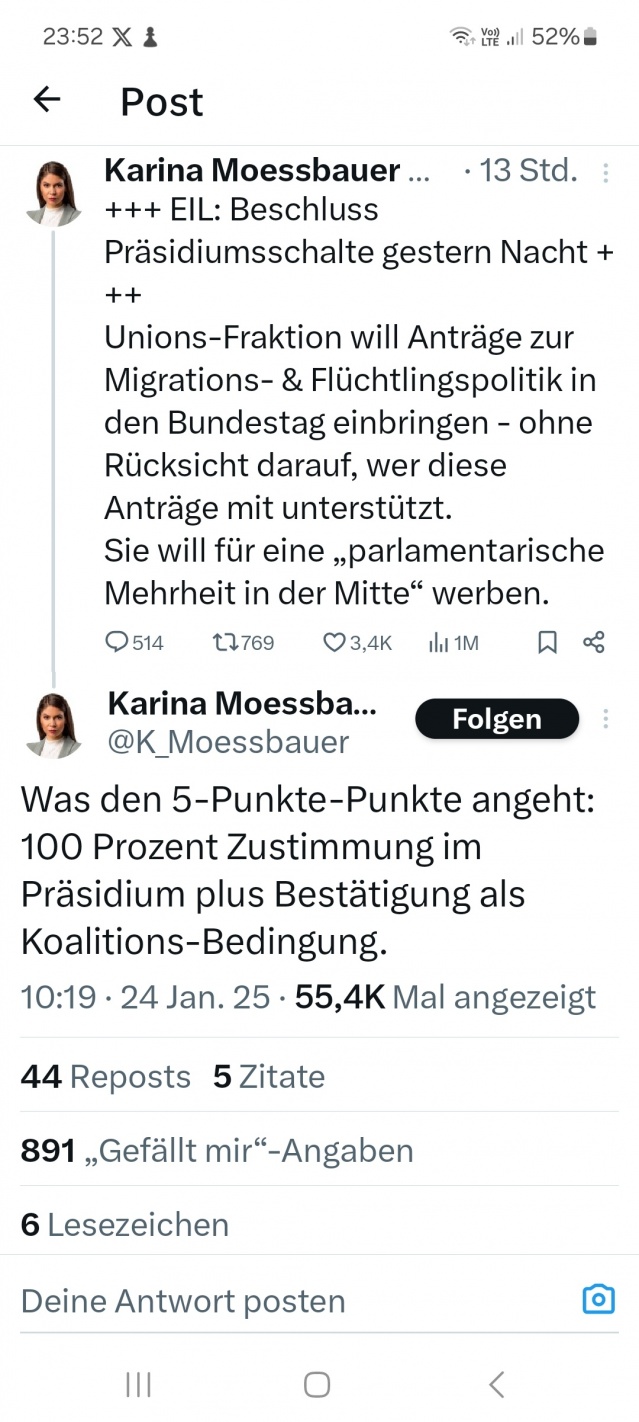Open the @K_Moessbauer profile handle
The width and height of the screenshot is (639, 1422).
click(228, 742)
